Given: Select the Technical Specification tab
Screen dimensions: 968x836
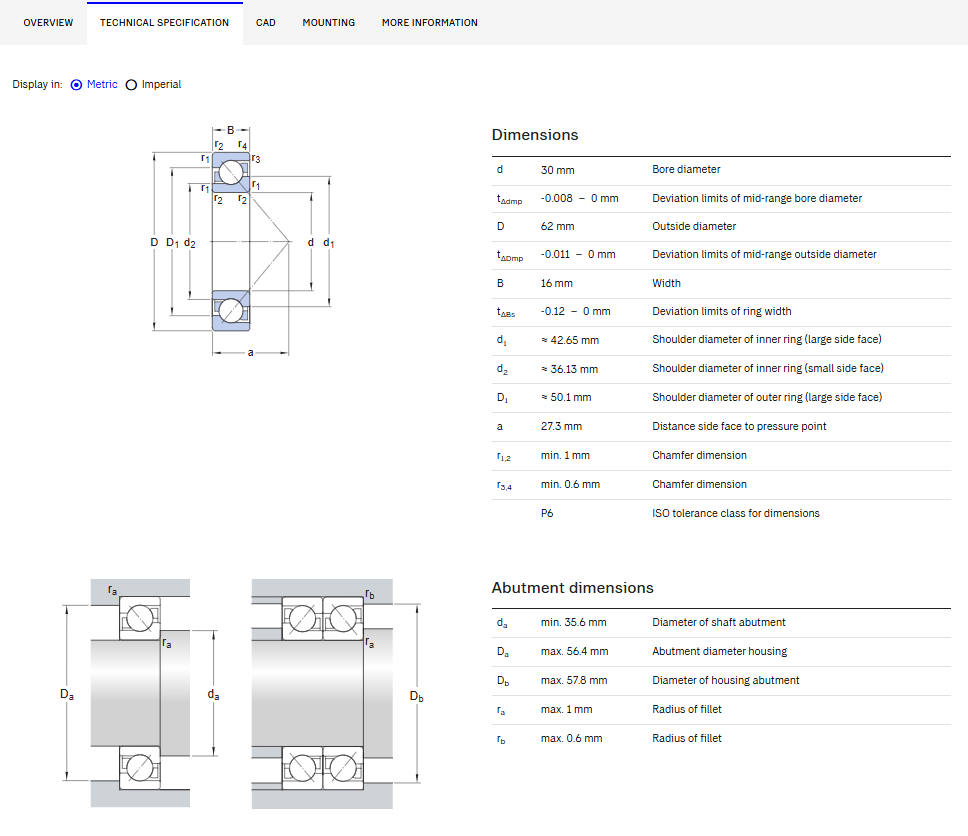Looking at the screenshot, I should click(164, 23).
